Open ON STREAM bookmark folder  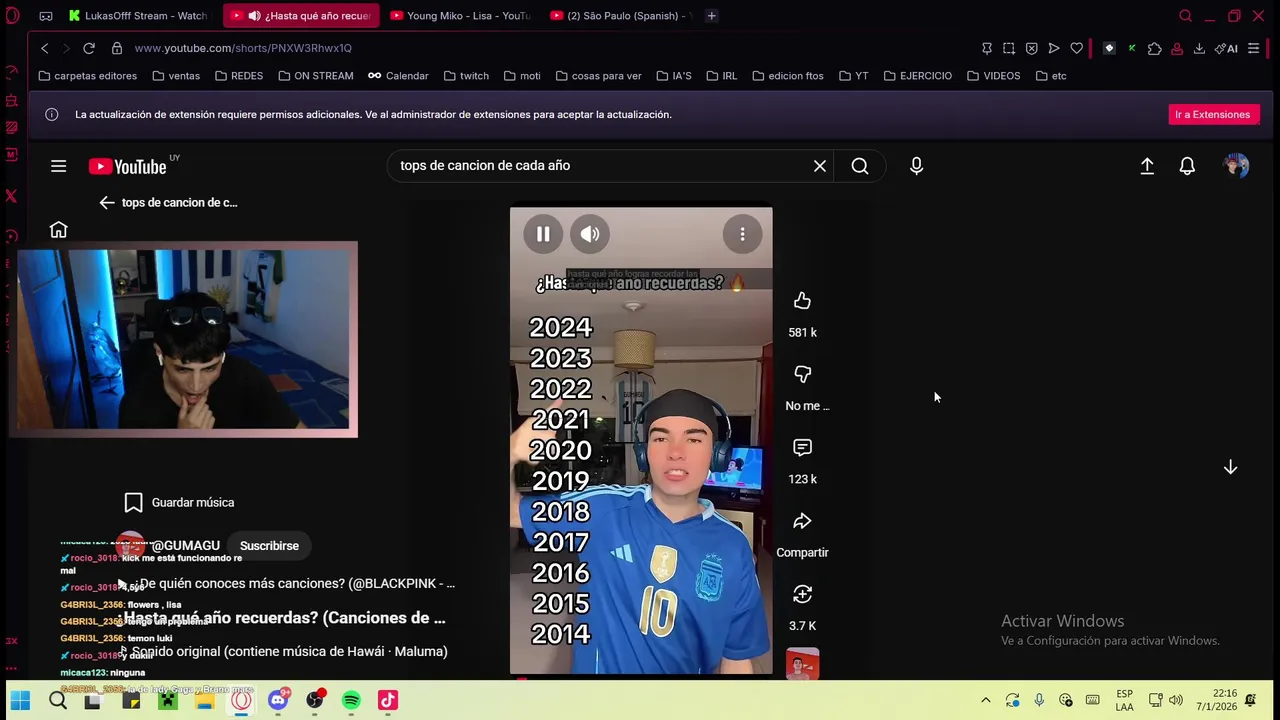315,76
